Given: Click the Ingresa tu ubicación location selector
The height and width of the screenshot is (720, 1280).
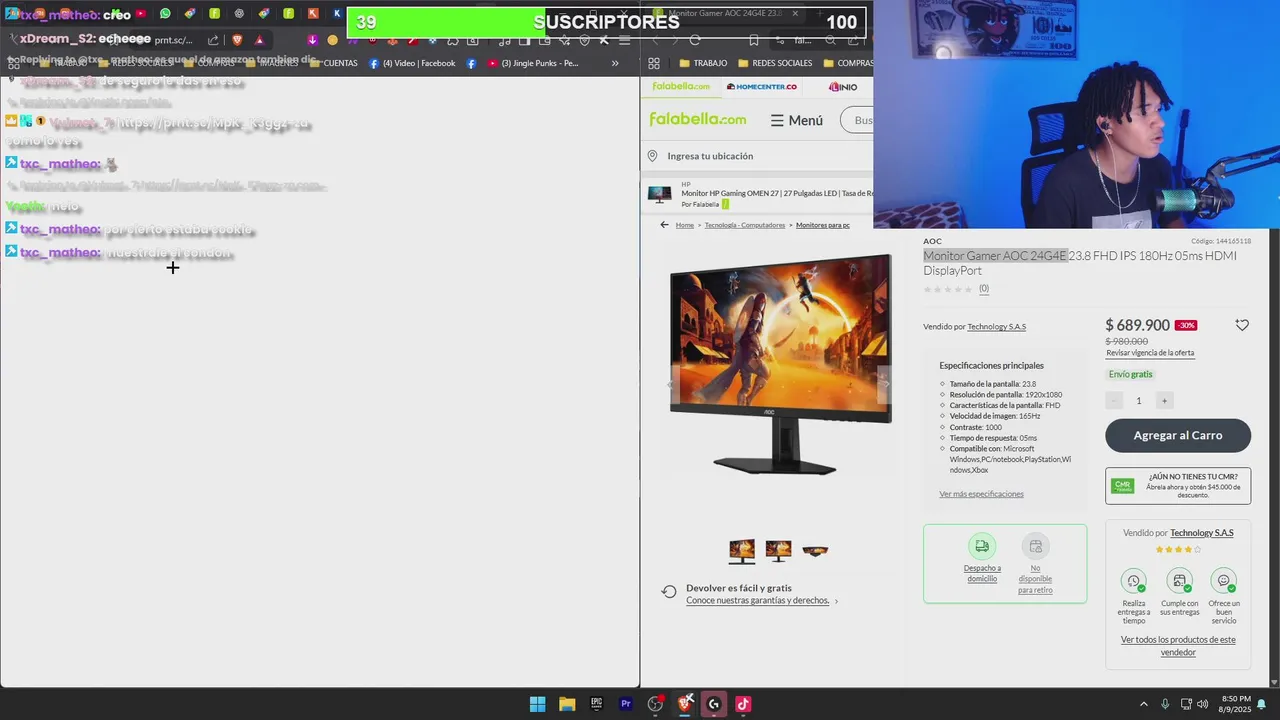Looking at the screenshot, I should (x=710, y=156).
